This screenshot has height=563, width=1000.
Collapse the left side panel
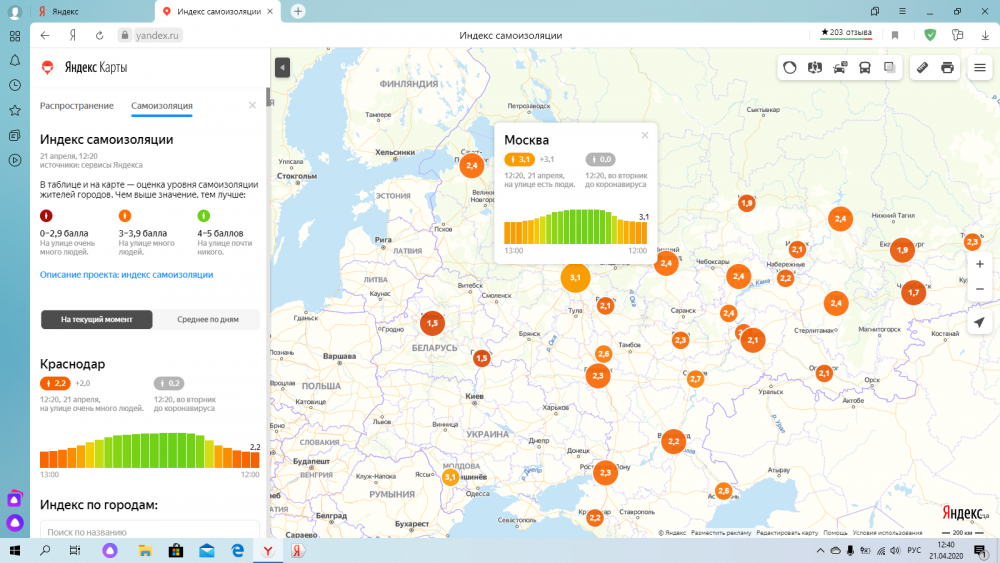283,68
